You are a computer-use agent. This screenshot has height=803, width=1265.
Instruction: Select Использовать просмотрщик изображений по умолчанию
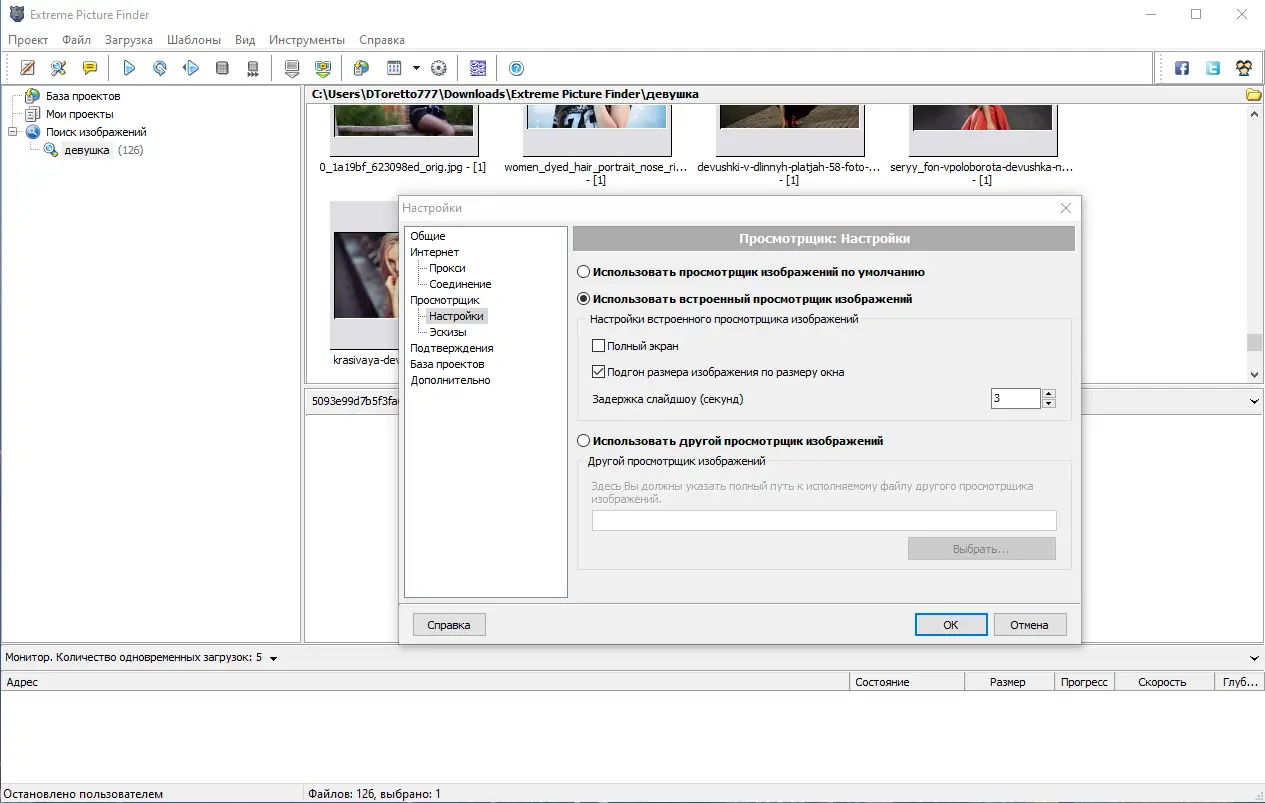coord(582,271)
